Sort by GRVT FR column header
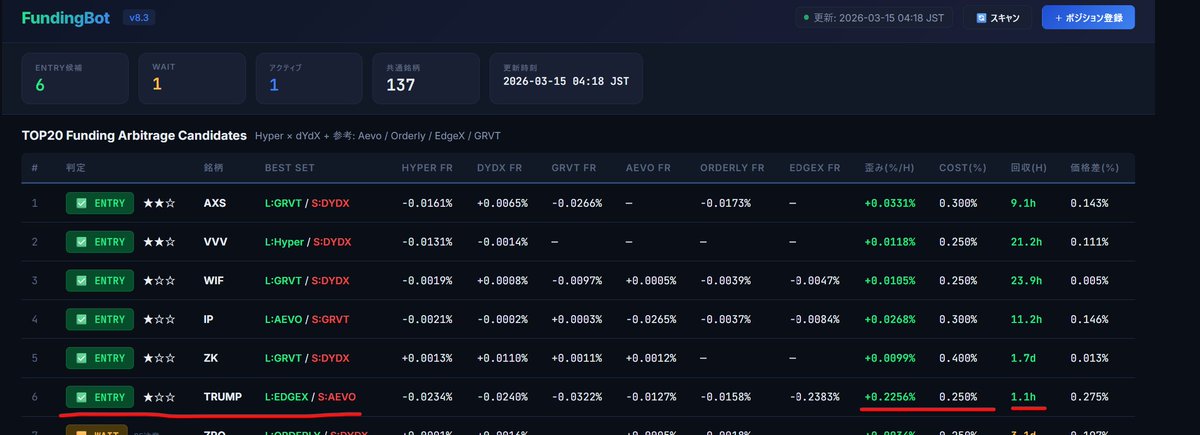Viewport: 1200px width, 435px height. [x=575, y=167]
